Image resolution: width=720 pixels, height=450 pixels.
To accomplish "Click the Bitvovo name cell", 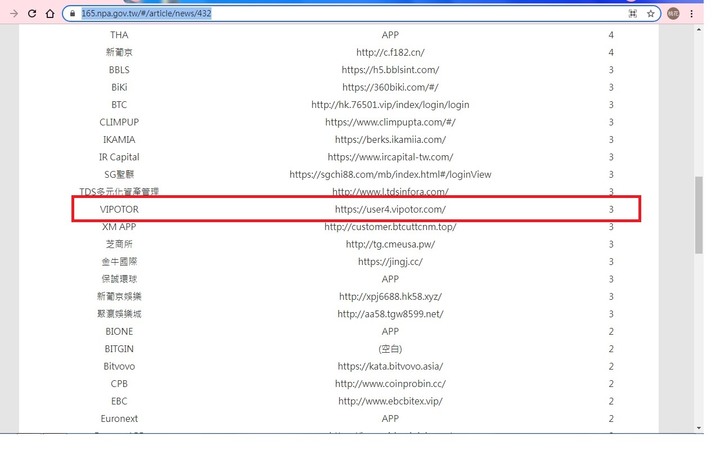I will [119, 366].
